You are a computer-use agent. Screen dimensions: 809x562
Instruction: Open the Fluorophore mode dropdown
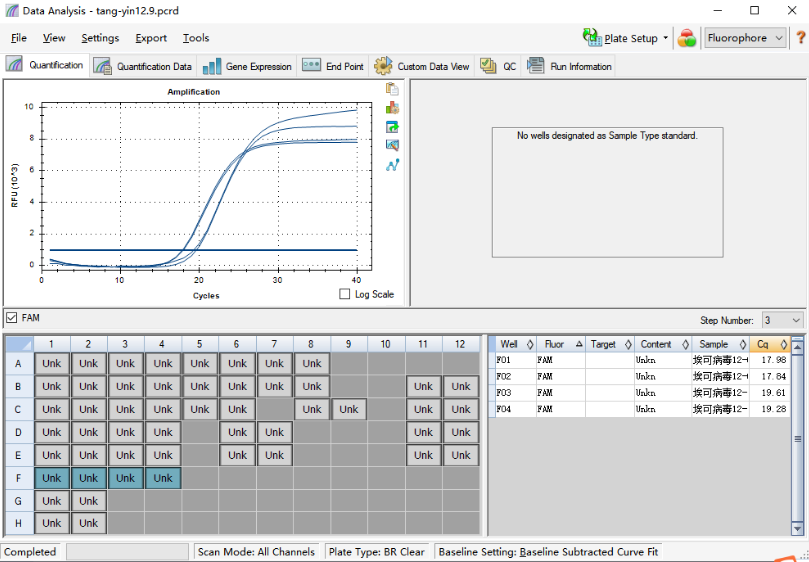[745, 38]
